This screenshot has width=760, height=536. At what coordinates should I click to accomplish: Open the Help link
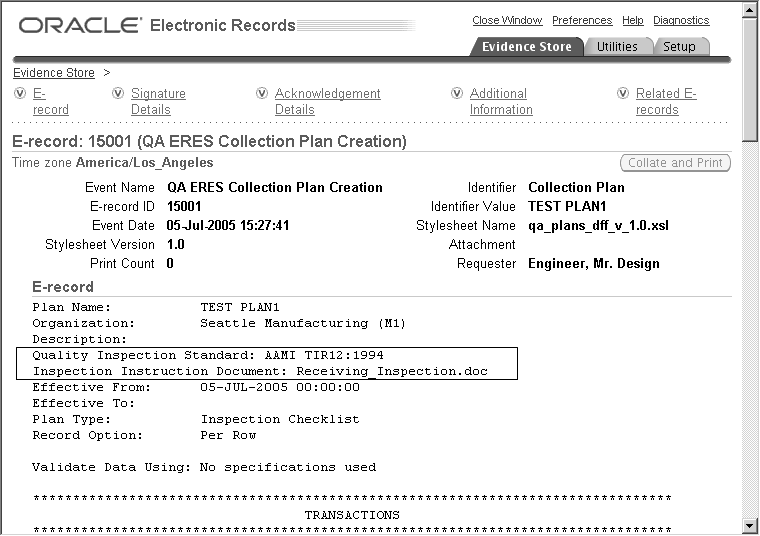click(x=633, y=20)
